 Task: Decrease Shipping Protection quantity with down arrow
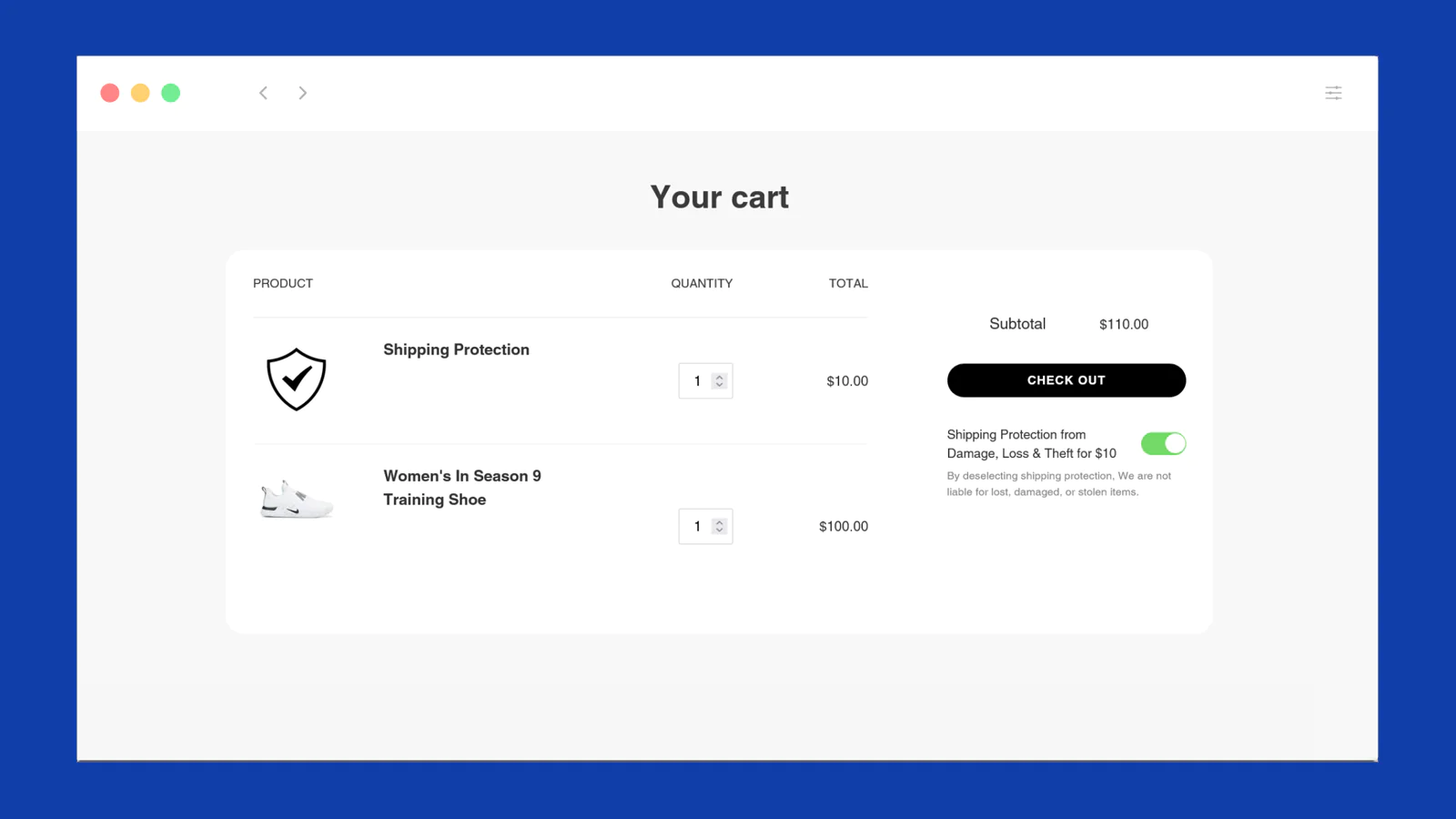[x=719, y=385]
